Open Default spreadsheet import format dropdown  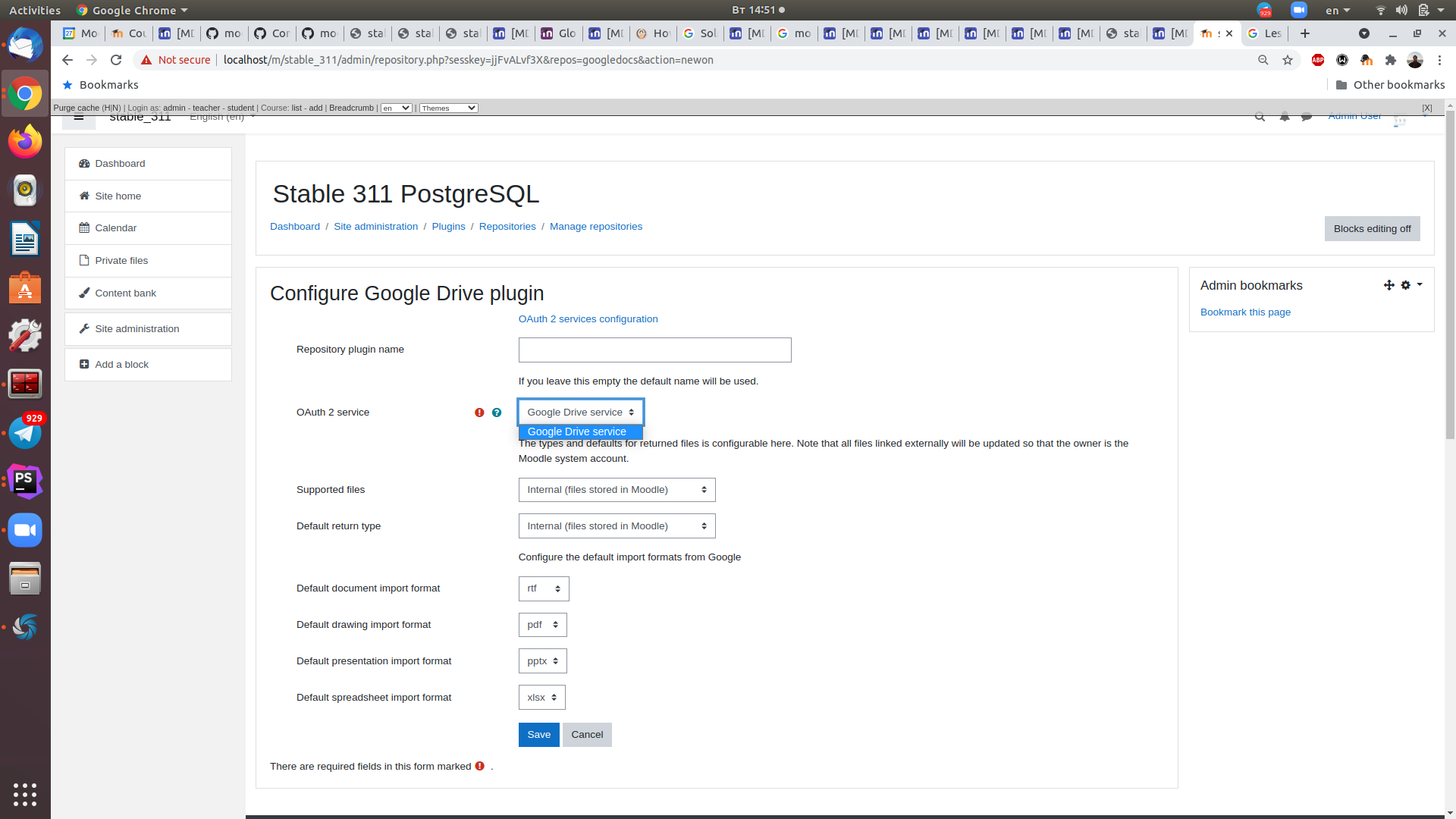coord(541,698)
